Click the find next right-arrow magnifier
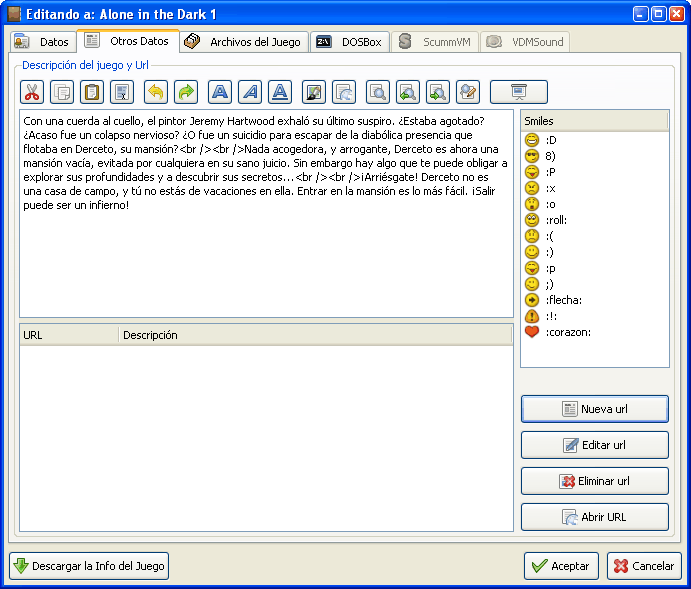 point(438,92)
